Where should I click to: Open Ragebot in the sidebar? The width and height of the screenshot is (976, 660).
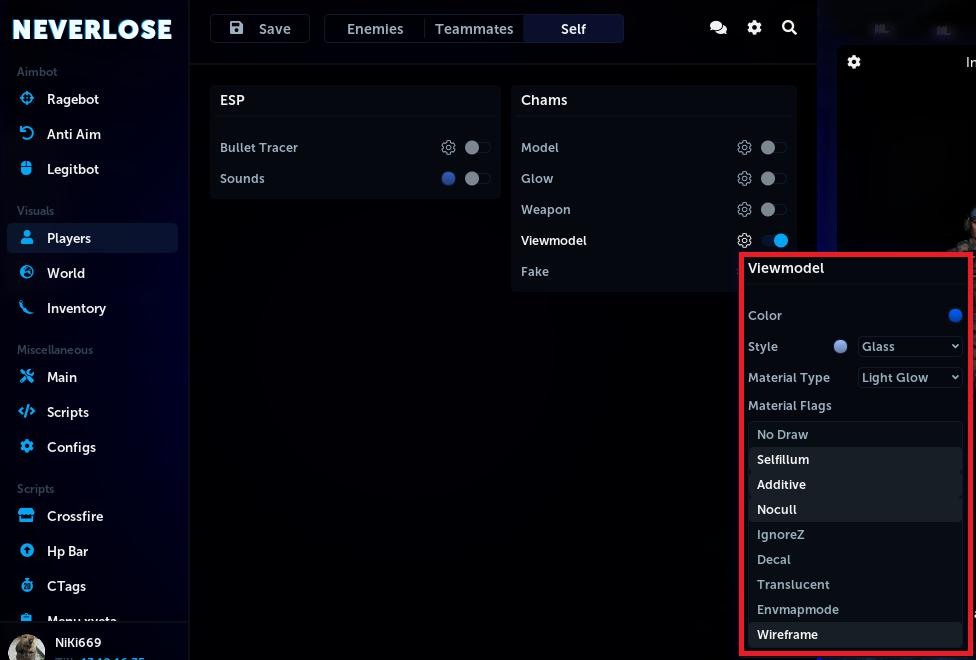(x=73, y=99)
